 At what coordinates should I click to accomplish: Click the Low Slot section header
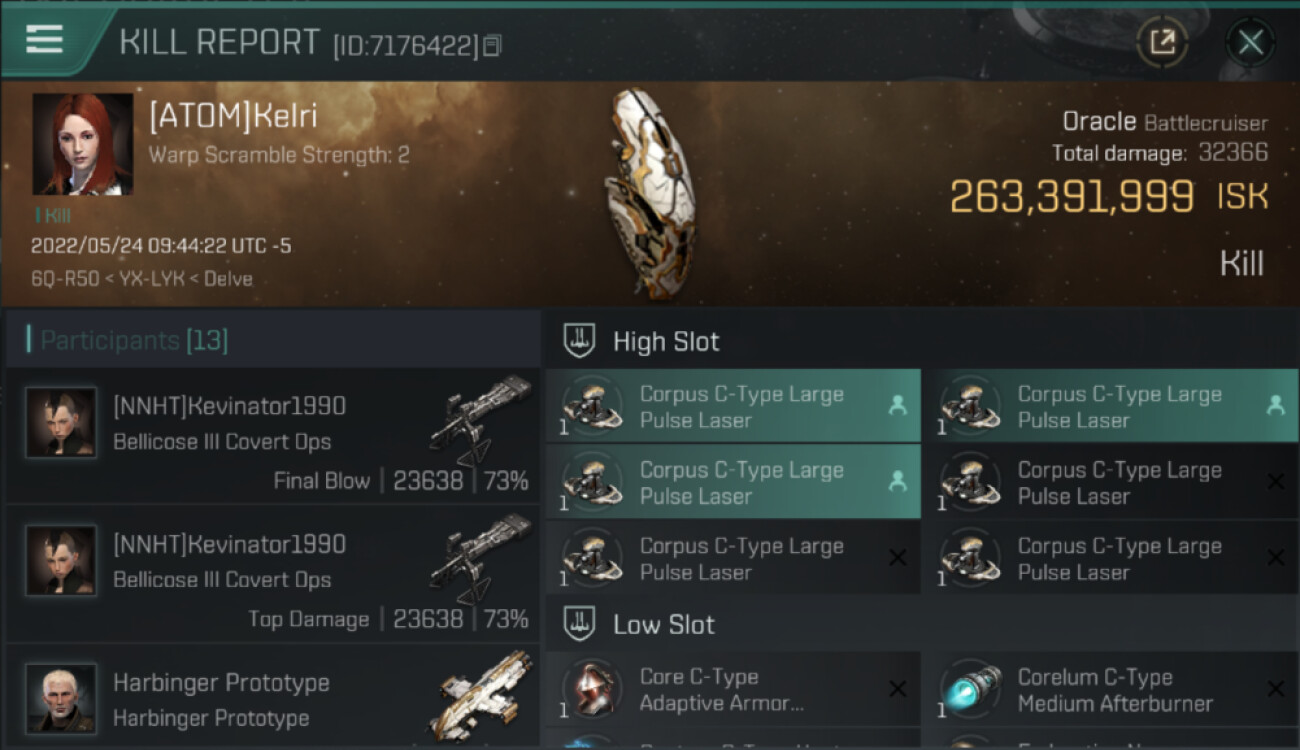[x=664, y=625]
